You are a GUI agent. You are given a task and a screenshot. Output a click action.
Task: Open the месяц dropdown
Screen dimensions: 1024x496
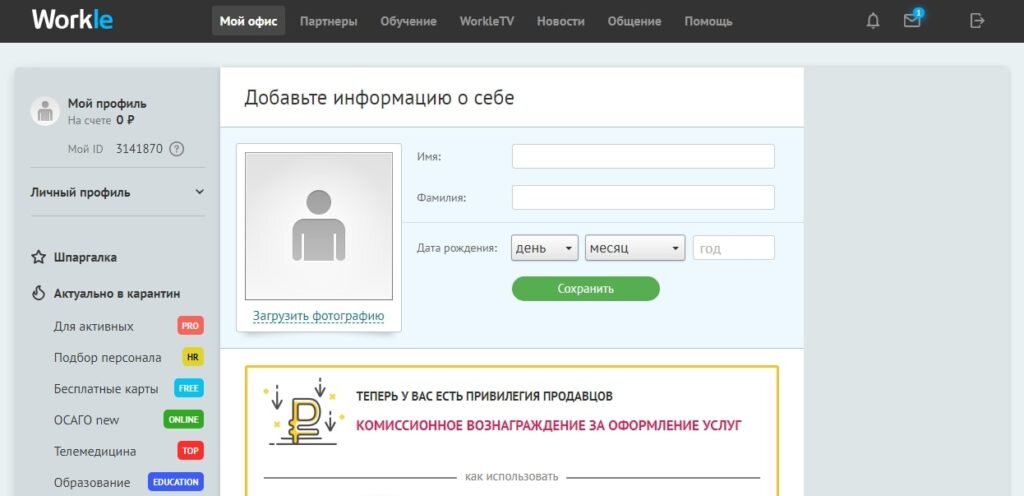tap(635, 248)
